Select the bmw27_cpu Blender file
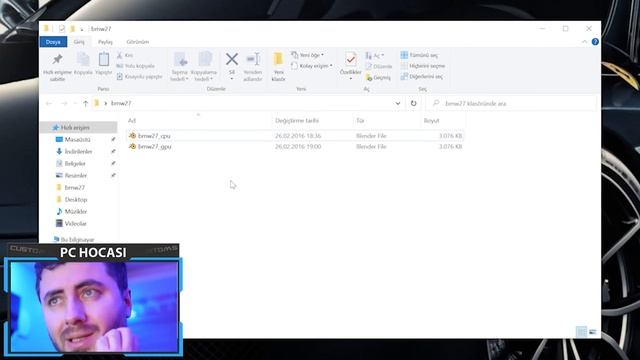 (x=296, y=136)
